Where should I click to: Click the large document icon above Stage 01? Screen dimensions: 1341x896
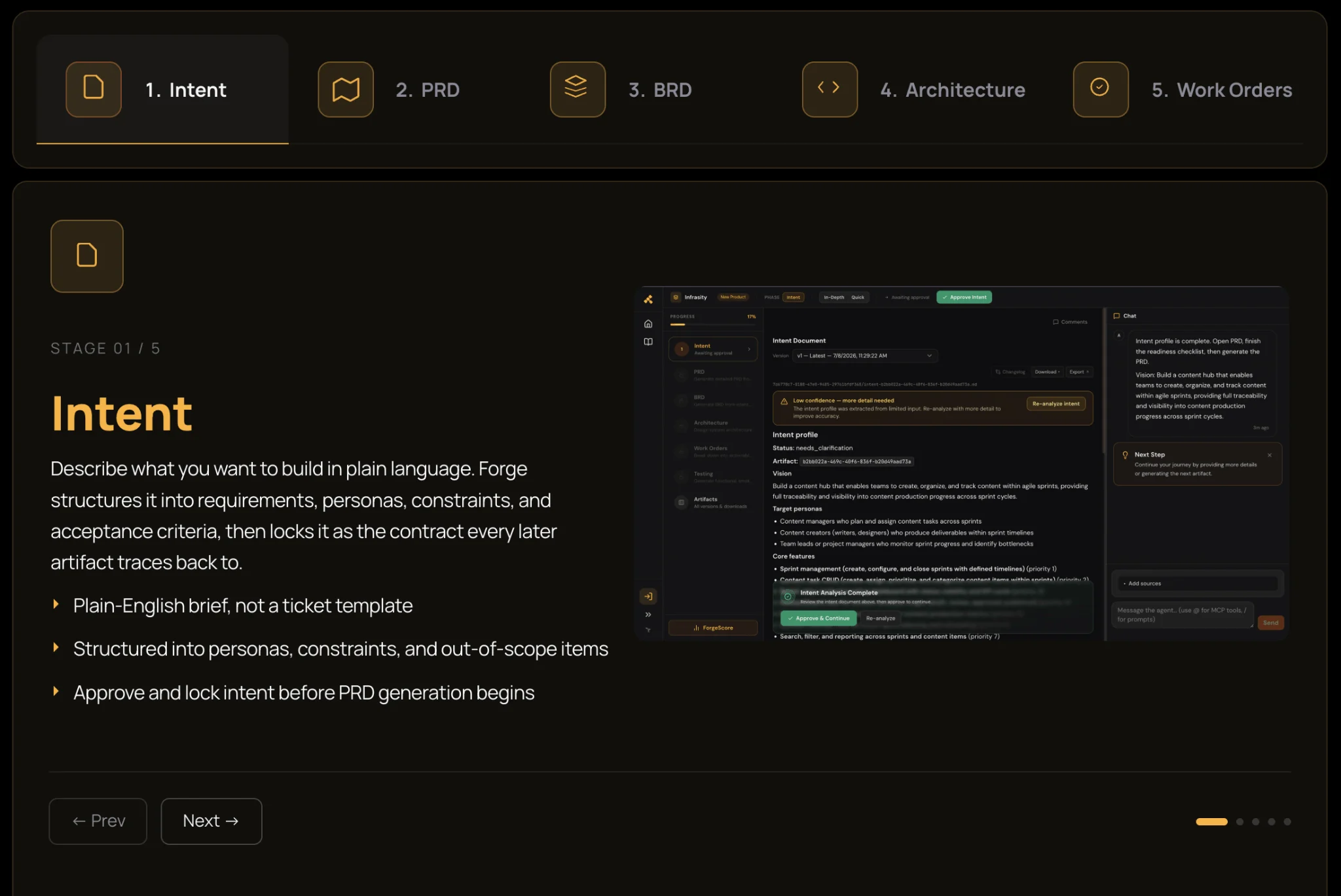[x=87, y=256]
